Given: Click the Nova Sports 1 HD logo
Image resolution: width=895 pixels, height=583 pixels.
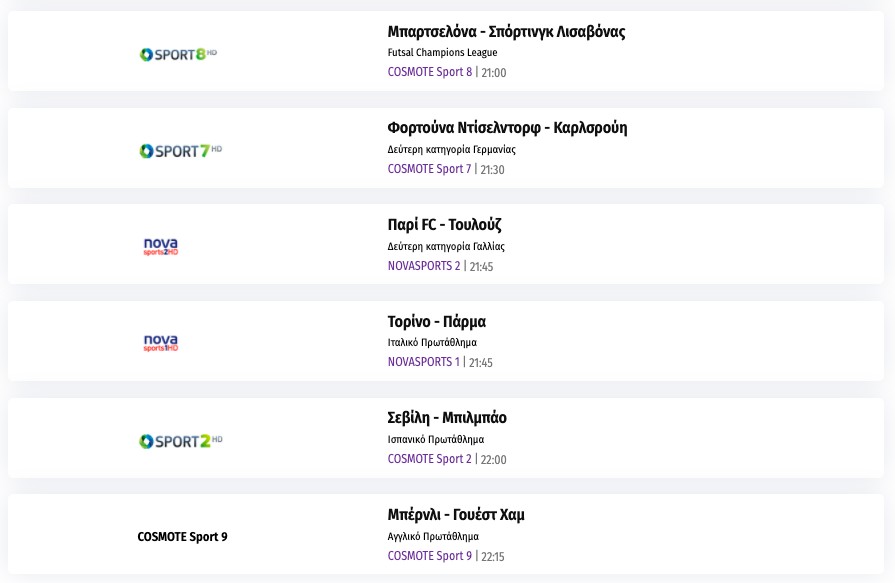Looking at the screenshot, I should coord(161,343).
